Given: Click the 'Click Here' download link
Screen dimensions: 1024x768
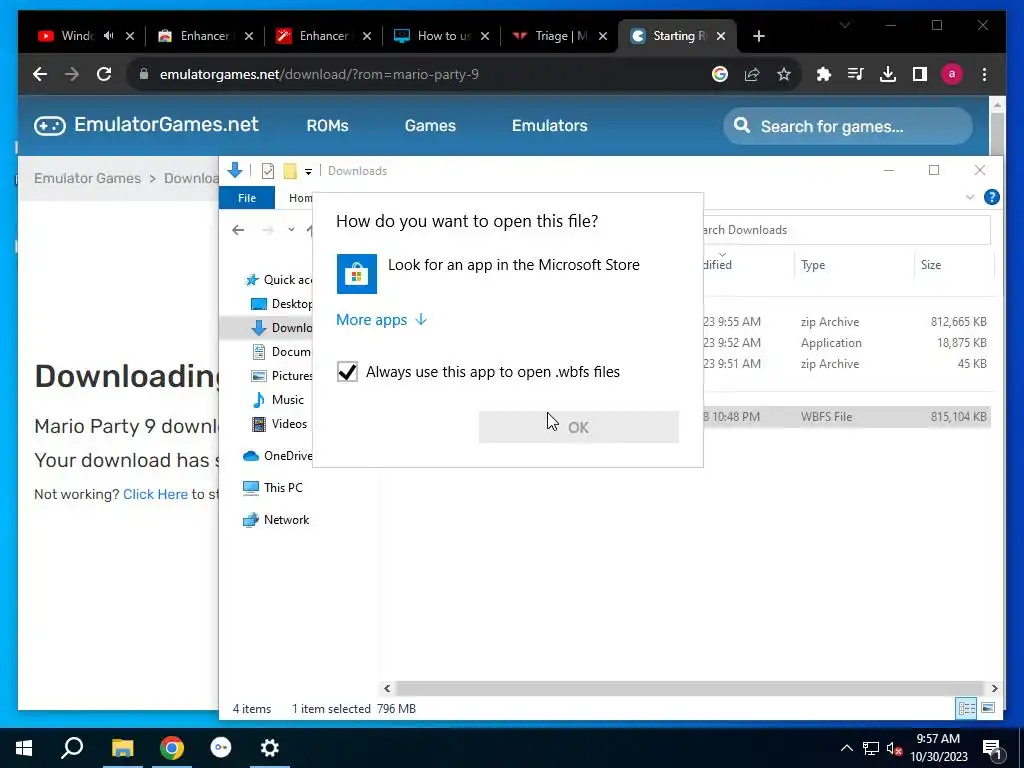Looking at the screenshot, I should pyautogui.click(x=155, y=494).
